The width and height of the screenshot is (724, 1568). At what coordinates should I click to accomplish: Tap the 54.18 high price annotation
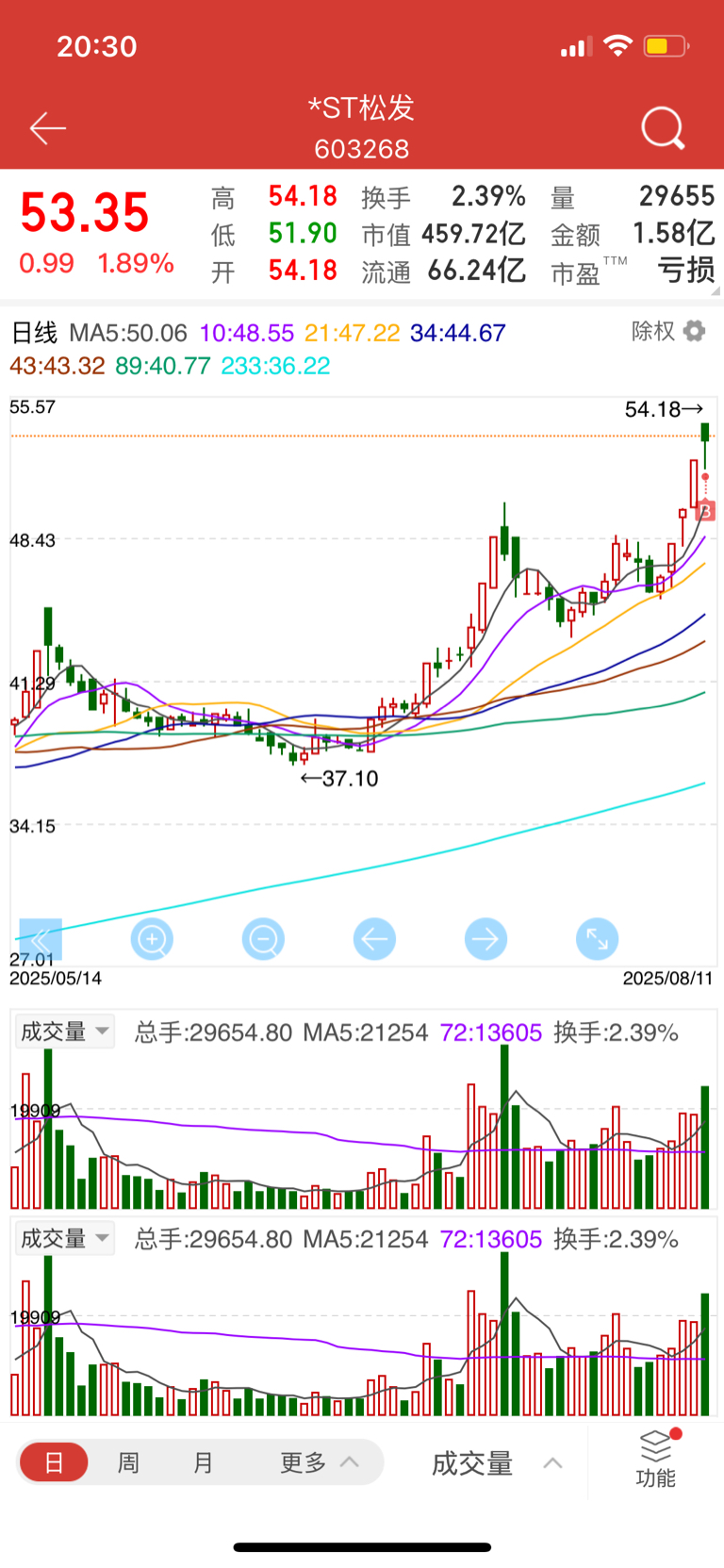(664, 409)
